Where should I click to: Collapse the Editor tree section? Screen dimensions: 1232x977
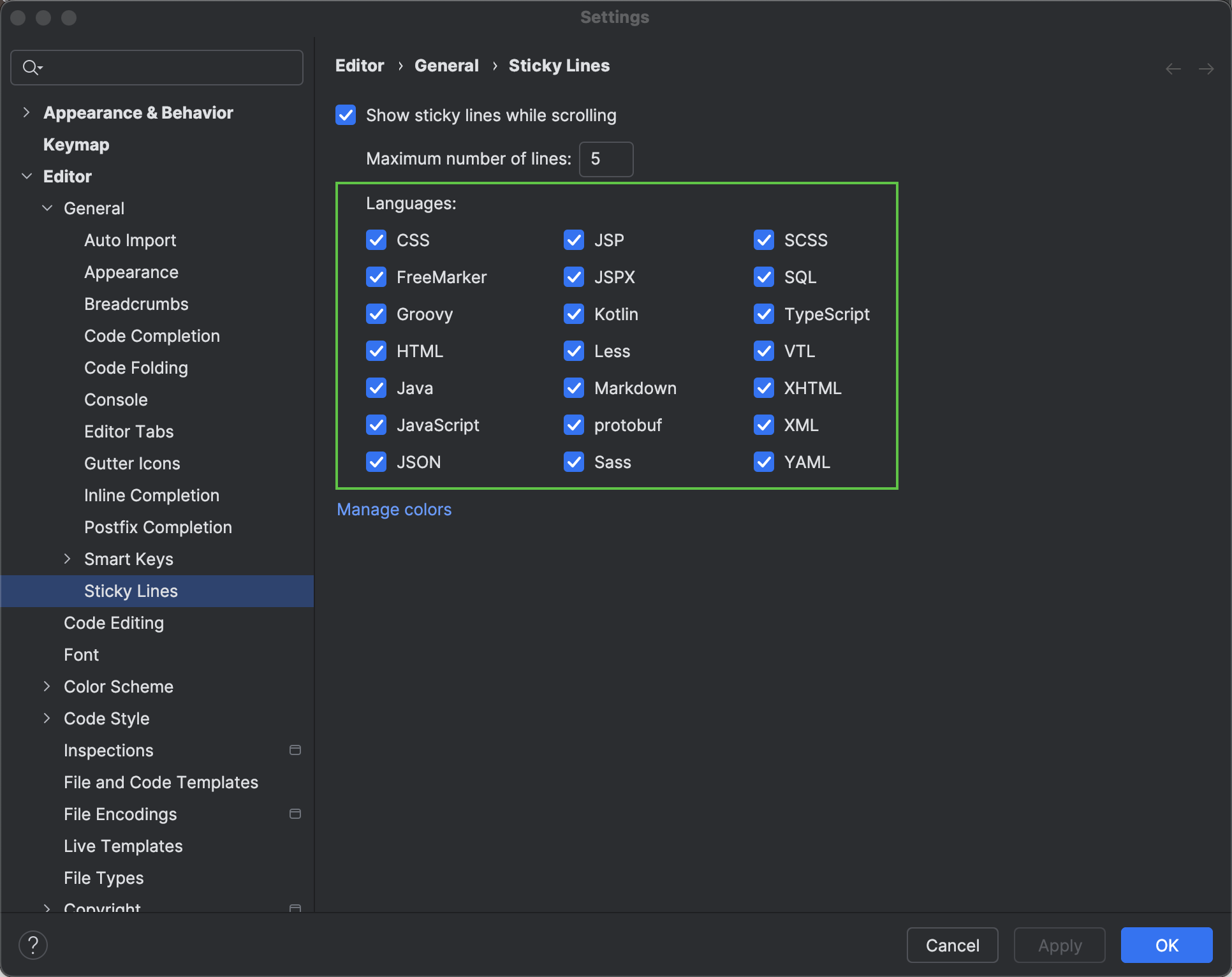(x=27, y=176)
